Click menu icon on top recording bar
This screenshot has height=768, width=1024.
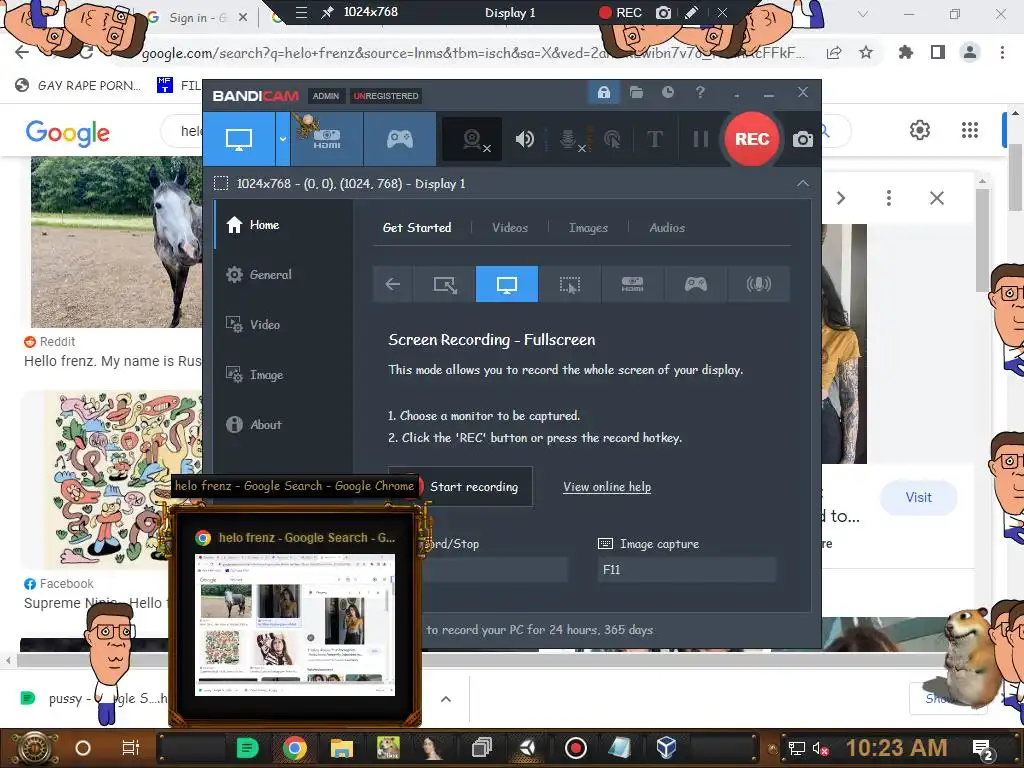301,12
